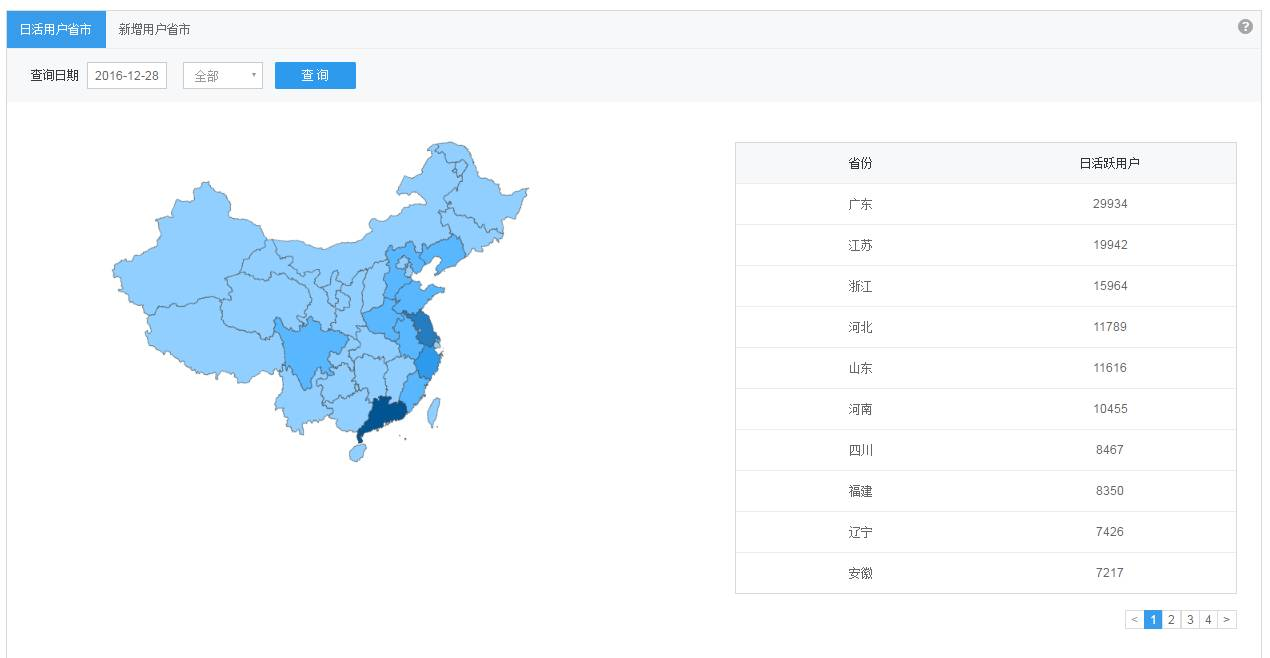
Task: Click the 查询日期 date input field
Action: (127, 76)
